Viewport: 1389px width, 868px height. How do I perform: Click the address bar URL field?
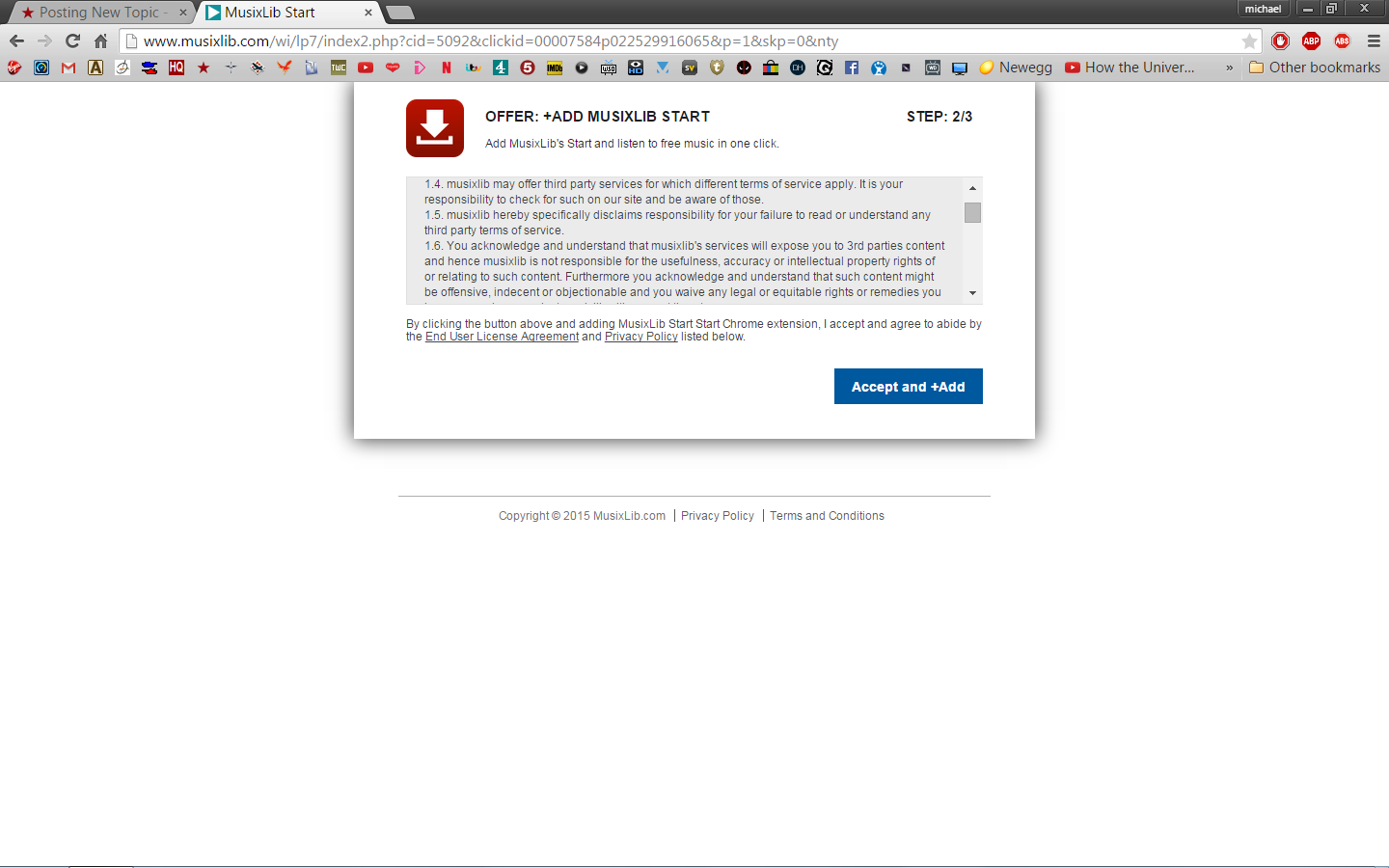click(690, 41)
